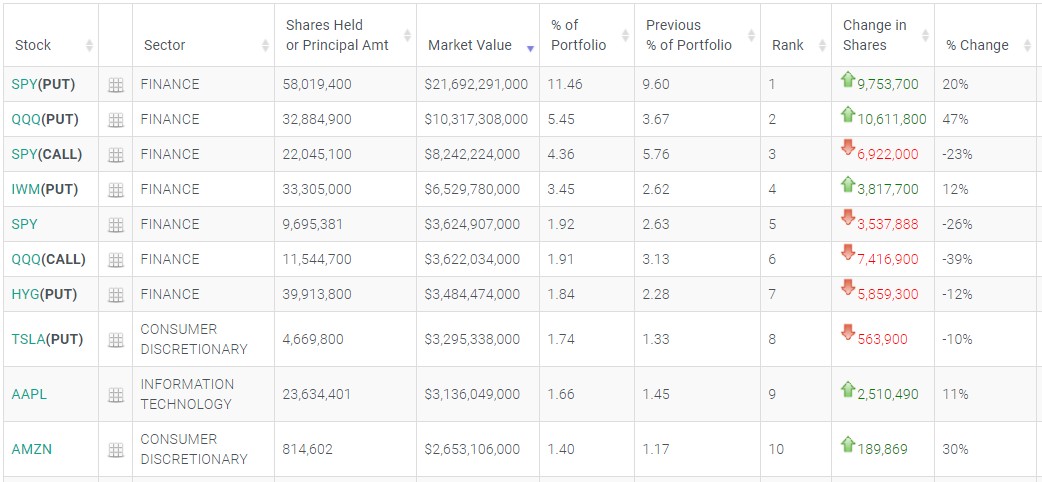Click the grid icon in the IWM(PUT) row
The image size is (1042, 482).
click(x=116, y=190)
